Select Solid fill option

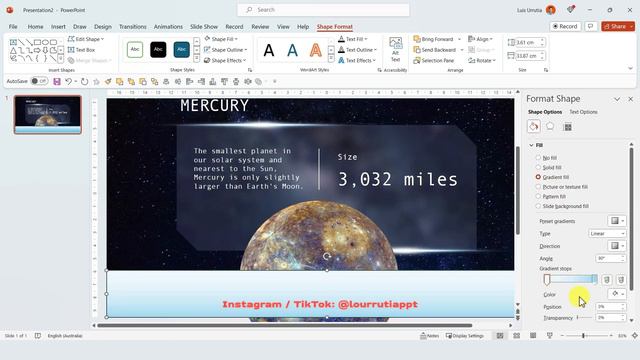click(549, 167)
